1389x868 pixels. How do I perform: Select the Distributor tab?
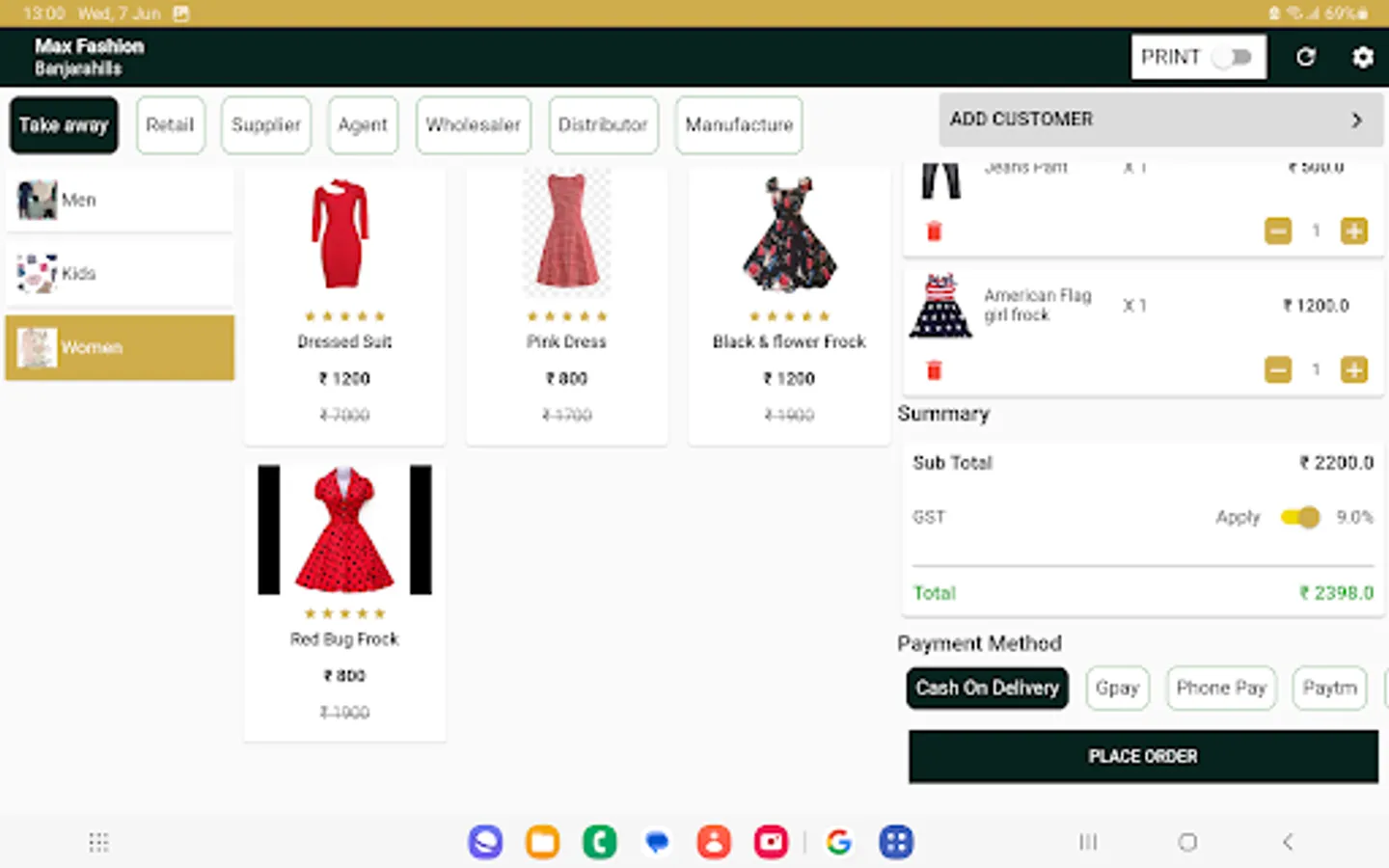(603, 125)
